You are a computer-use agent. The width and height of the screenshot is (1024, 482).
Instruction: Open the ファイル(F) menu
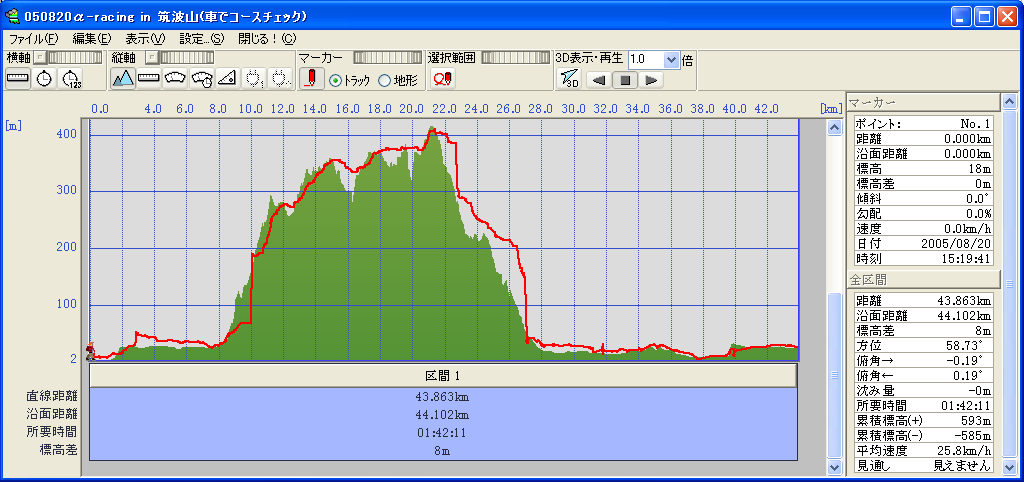click(33, 38)
